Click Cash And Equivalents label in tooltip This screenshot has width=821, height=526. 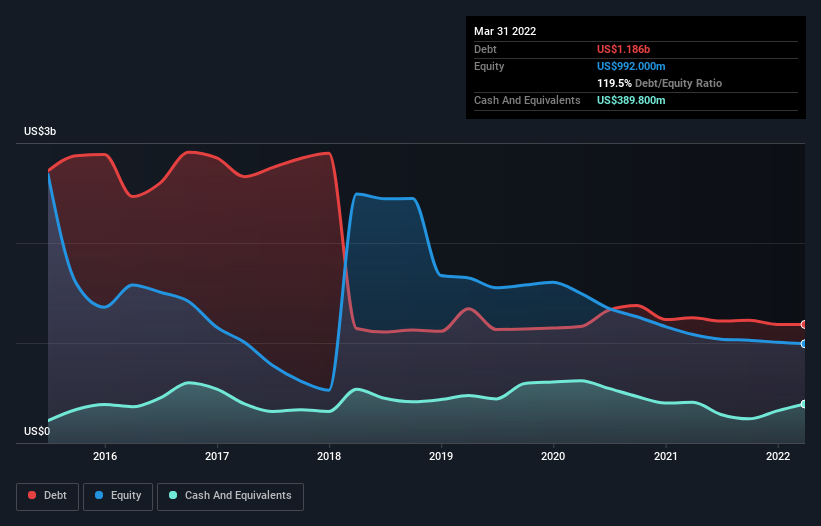[x=527, y=100]
